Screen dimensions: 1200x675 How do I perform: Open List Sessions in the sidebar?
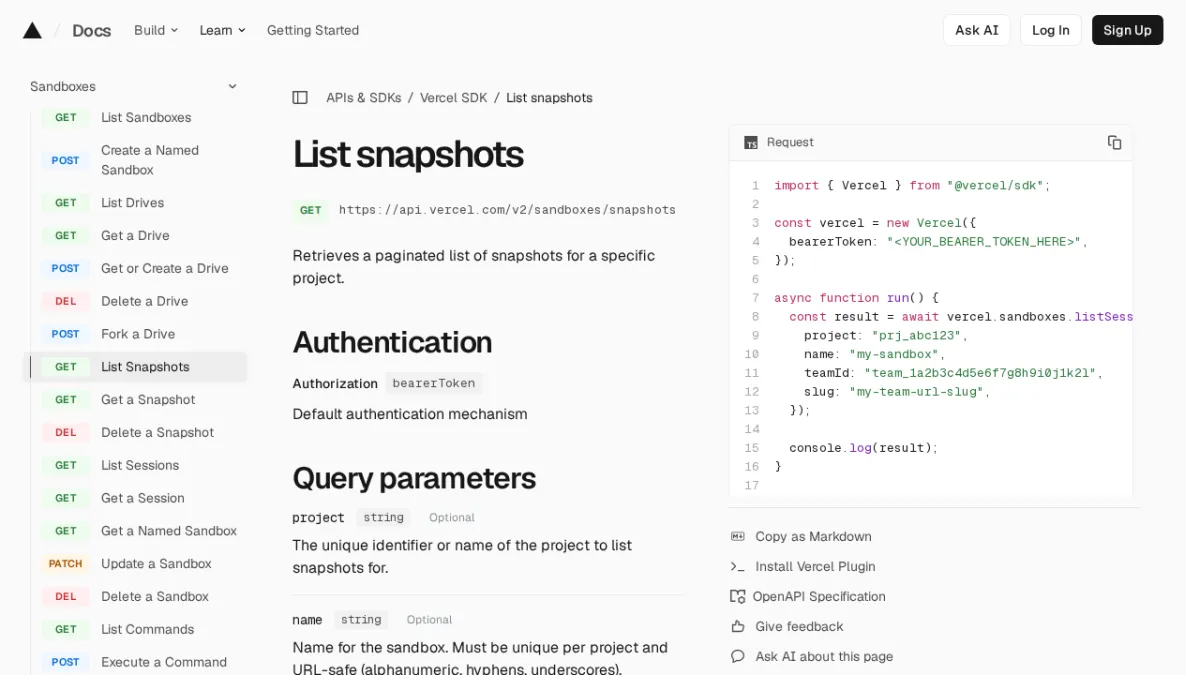[140, 466]
